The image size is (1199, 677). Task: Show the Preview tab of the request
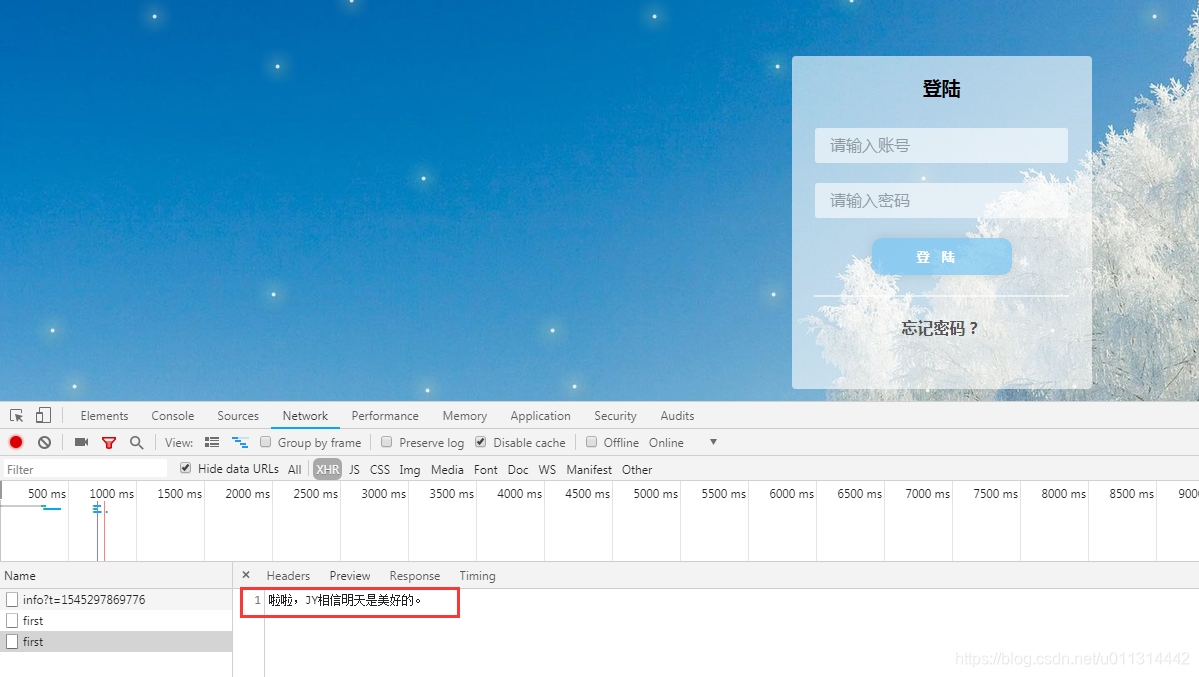[349, 575]
